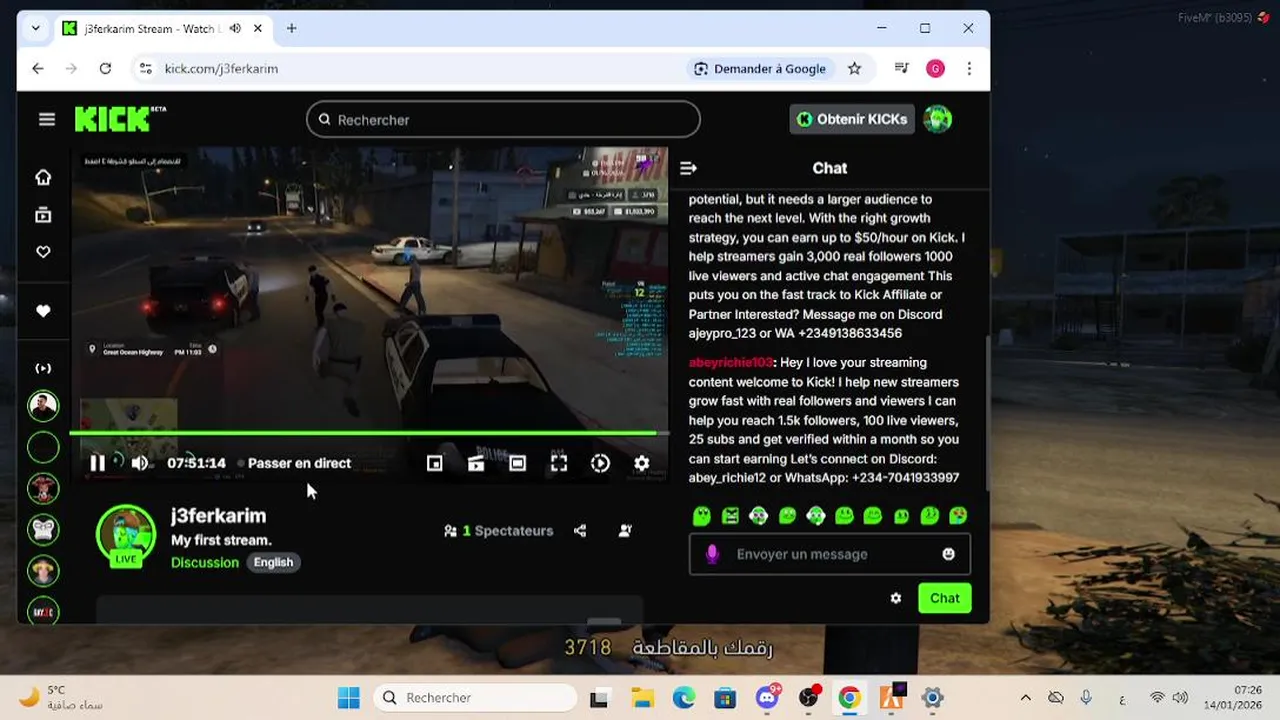
Task: Click the chat panel scrollbar
Action: [987, 410]
